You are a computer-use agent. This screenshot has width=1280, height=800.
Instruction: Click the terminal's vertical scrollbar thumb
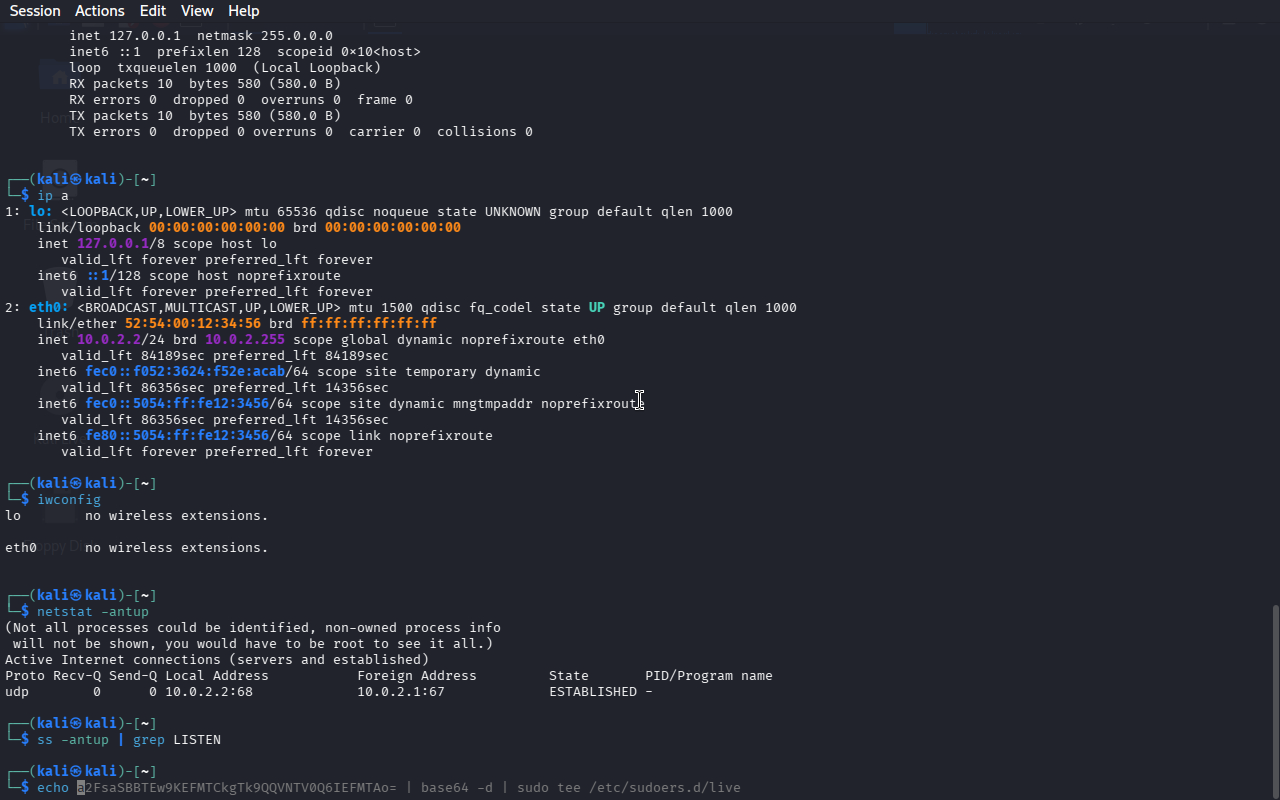click(1274, 700)
